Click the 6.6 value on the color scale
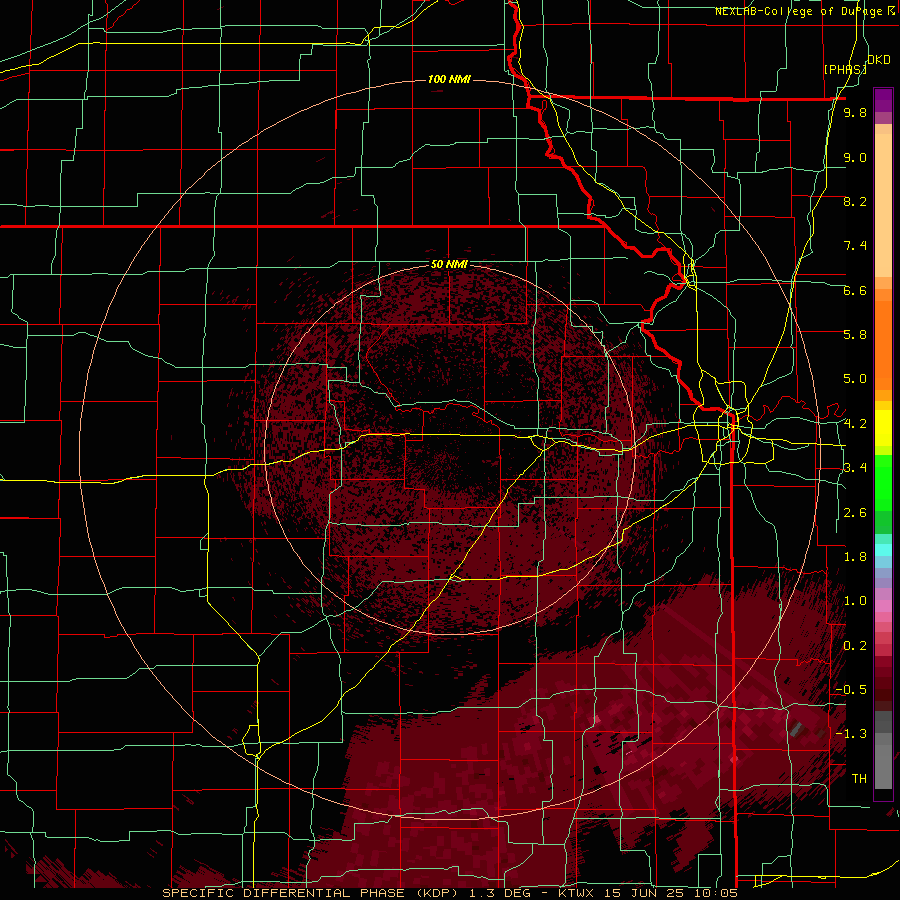Viewport: 900px width, 900px height. coord(855,290)
